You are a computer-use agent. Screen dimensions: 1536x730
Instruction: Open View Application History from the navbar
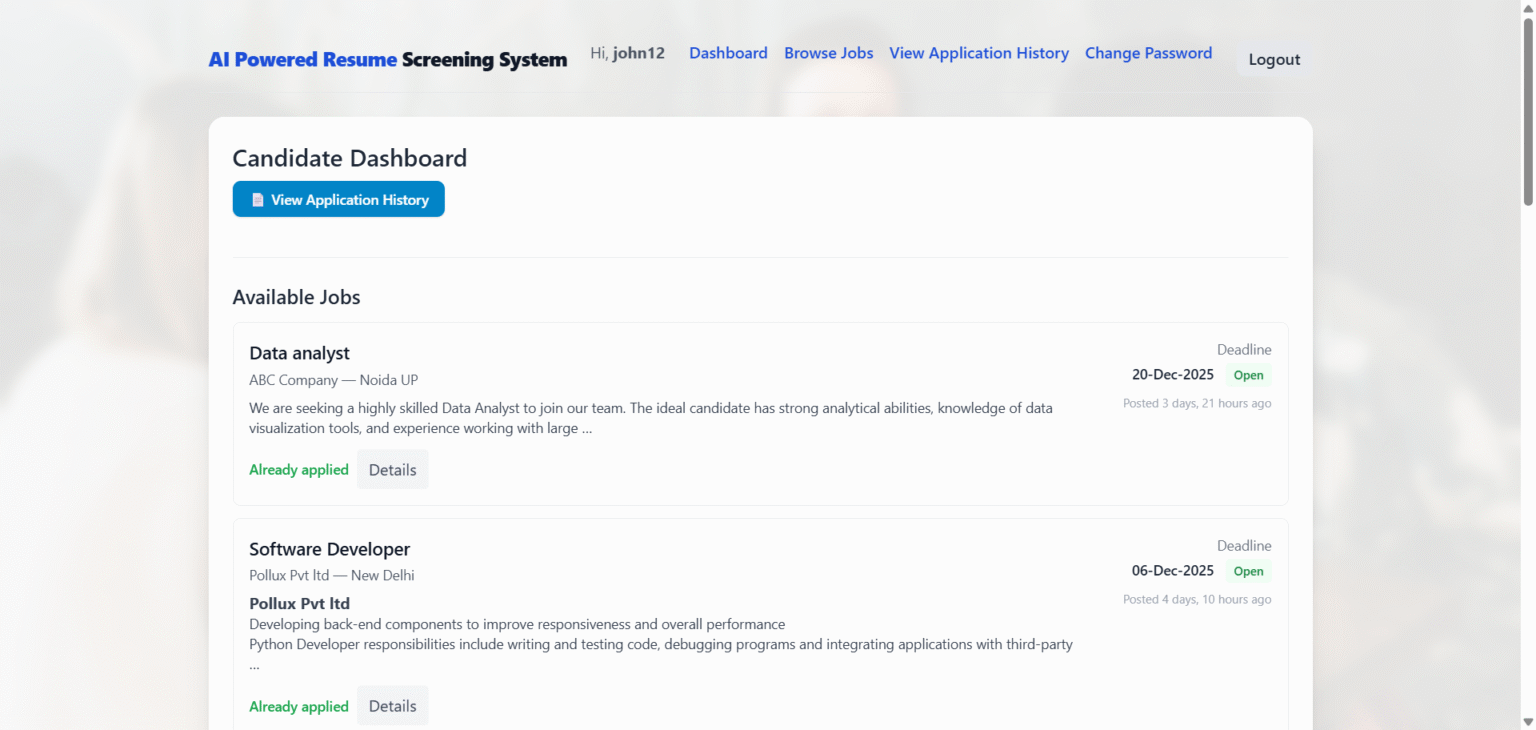pos(978,53)
